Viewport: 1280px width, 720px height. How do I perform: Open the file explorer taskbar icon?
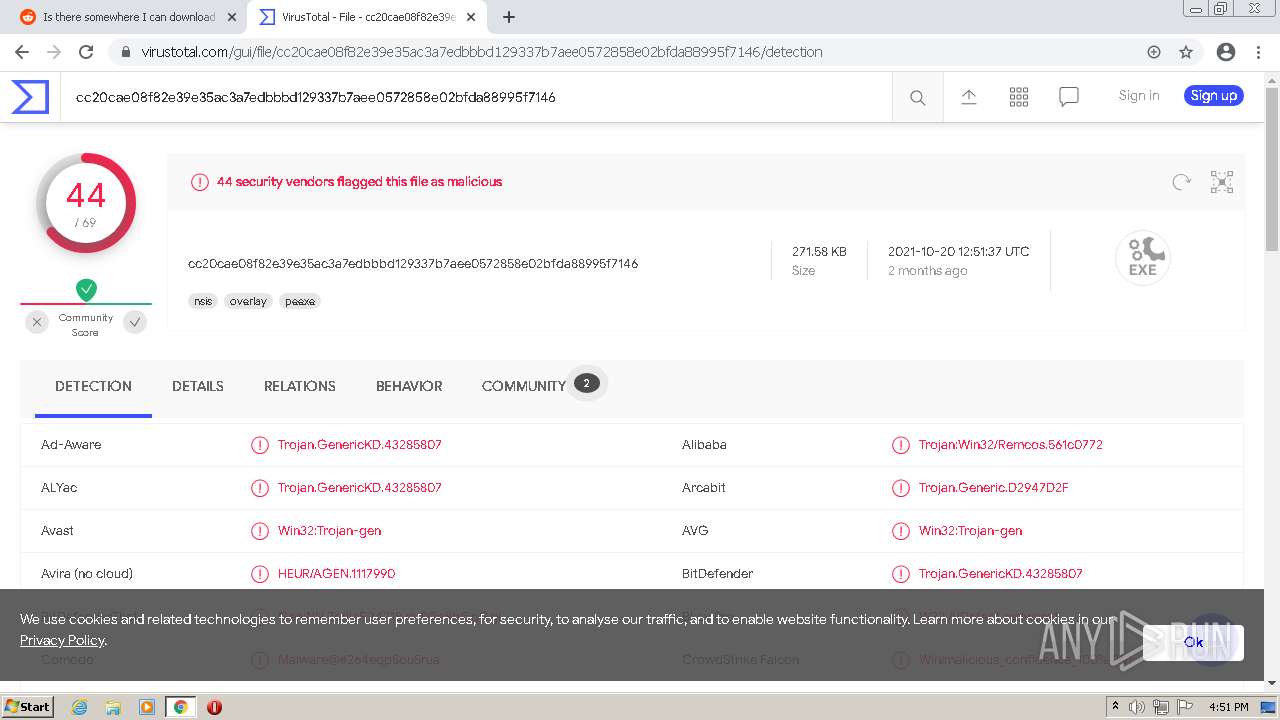point(113,707)
